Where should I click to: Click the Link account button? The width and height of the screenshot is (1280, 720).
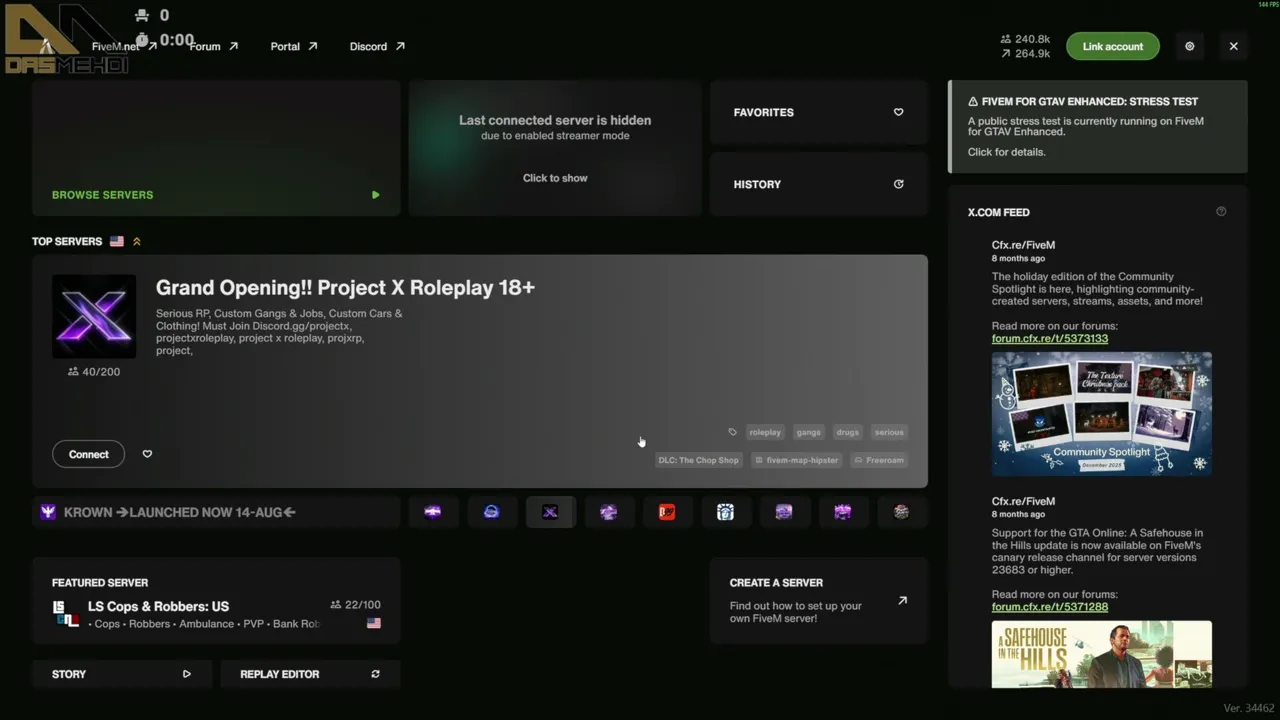[1112, 46]
